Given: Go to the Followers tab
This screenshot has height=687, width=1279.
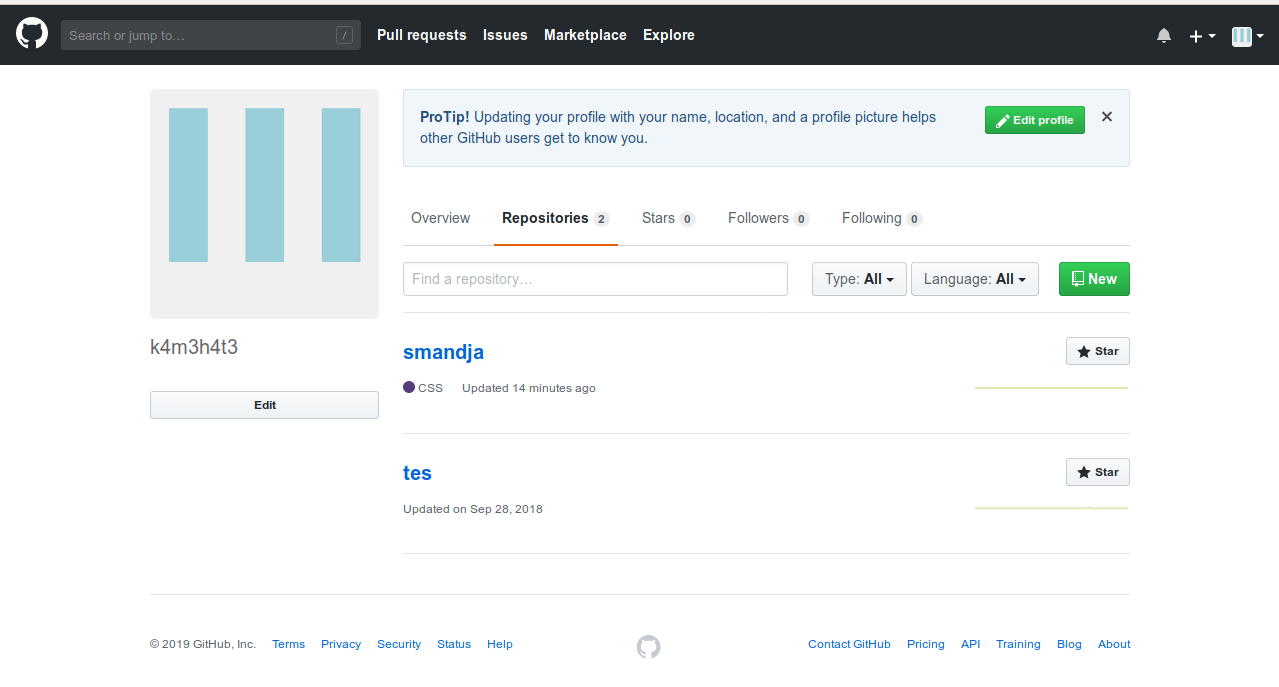Looking at the screenshot, I should [x=767, y=218].
